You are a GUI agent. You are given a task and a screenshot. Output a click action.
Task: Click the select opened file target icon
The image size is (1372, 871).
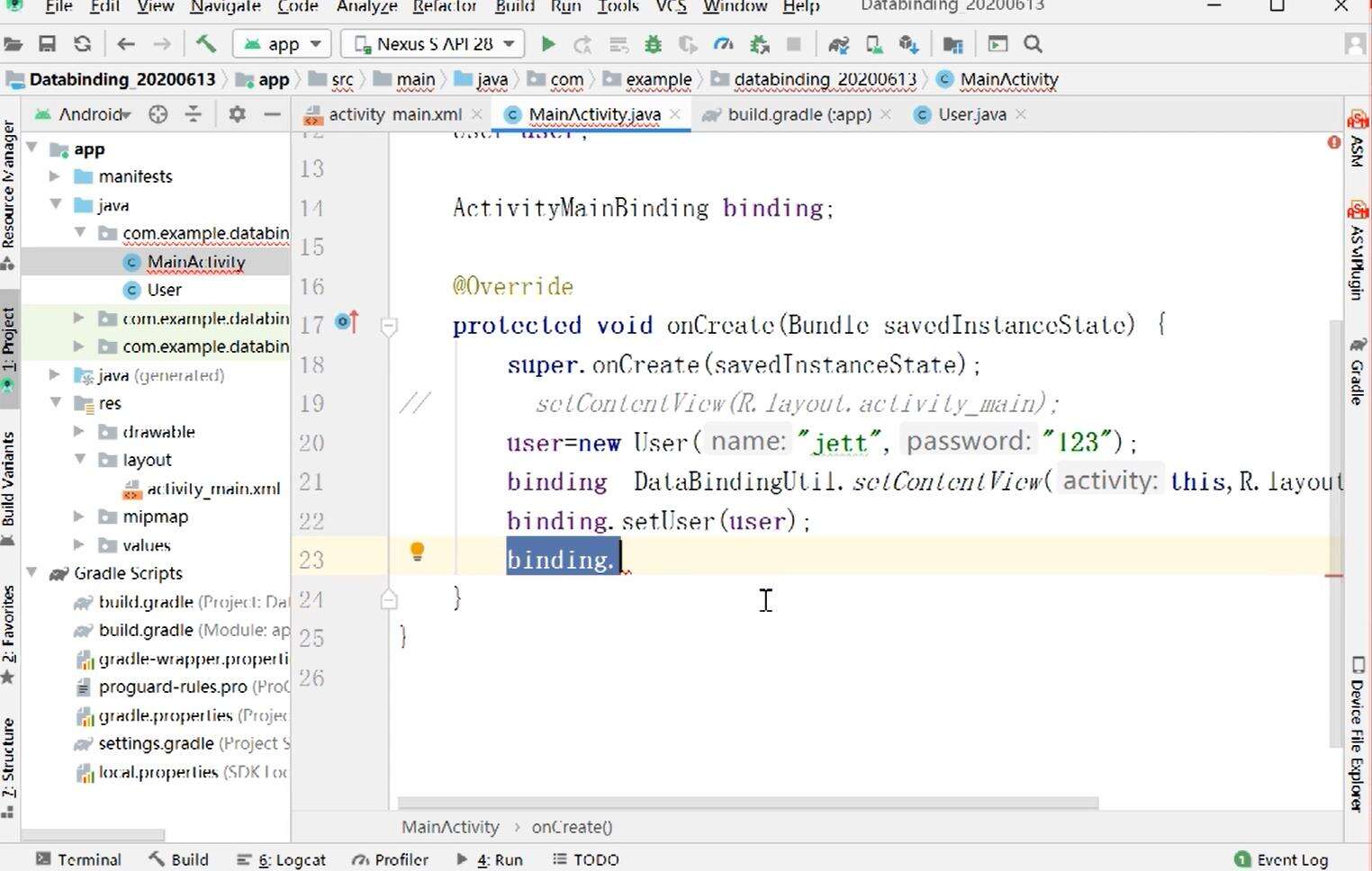tap(158, 114)
